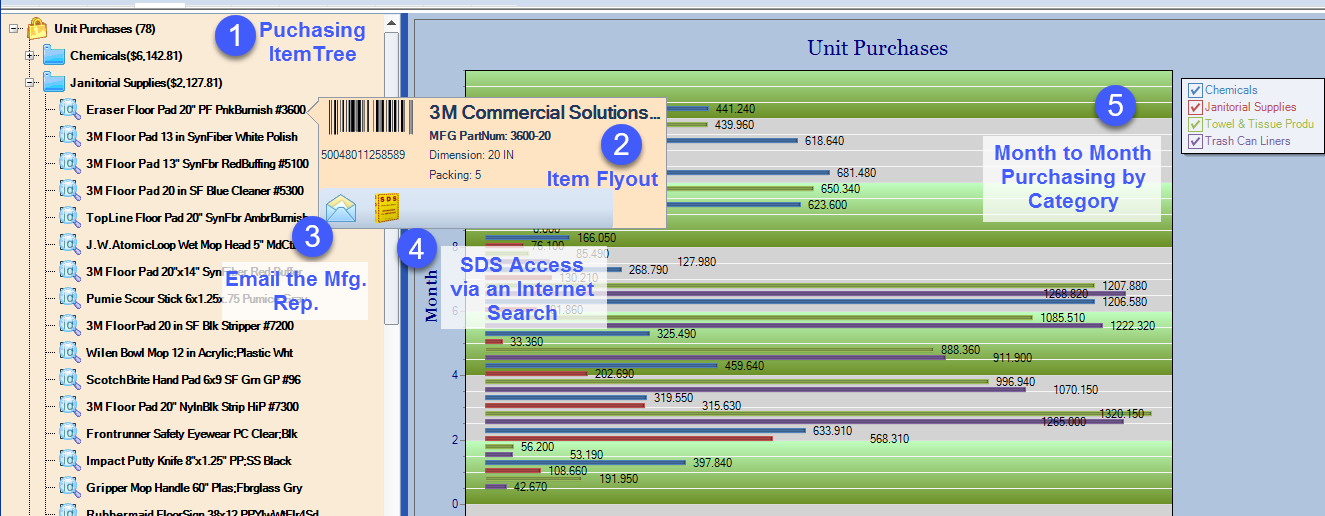
Task: Click the Chemicals folder icon
Action: pyautogui.click(x=54, y=56)
